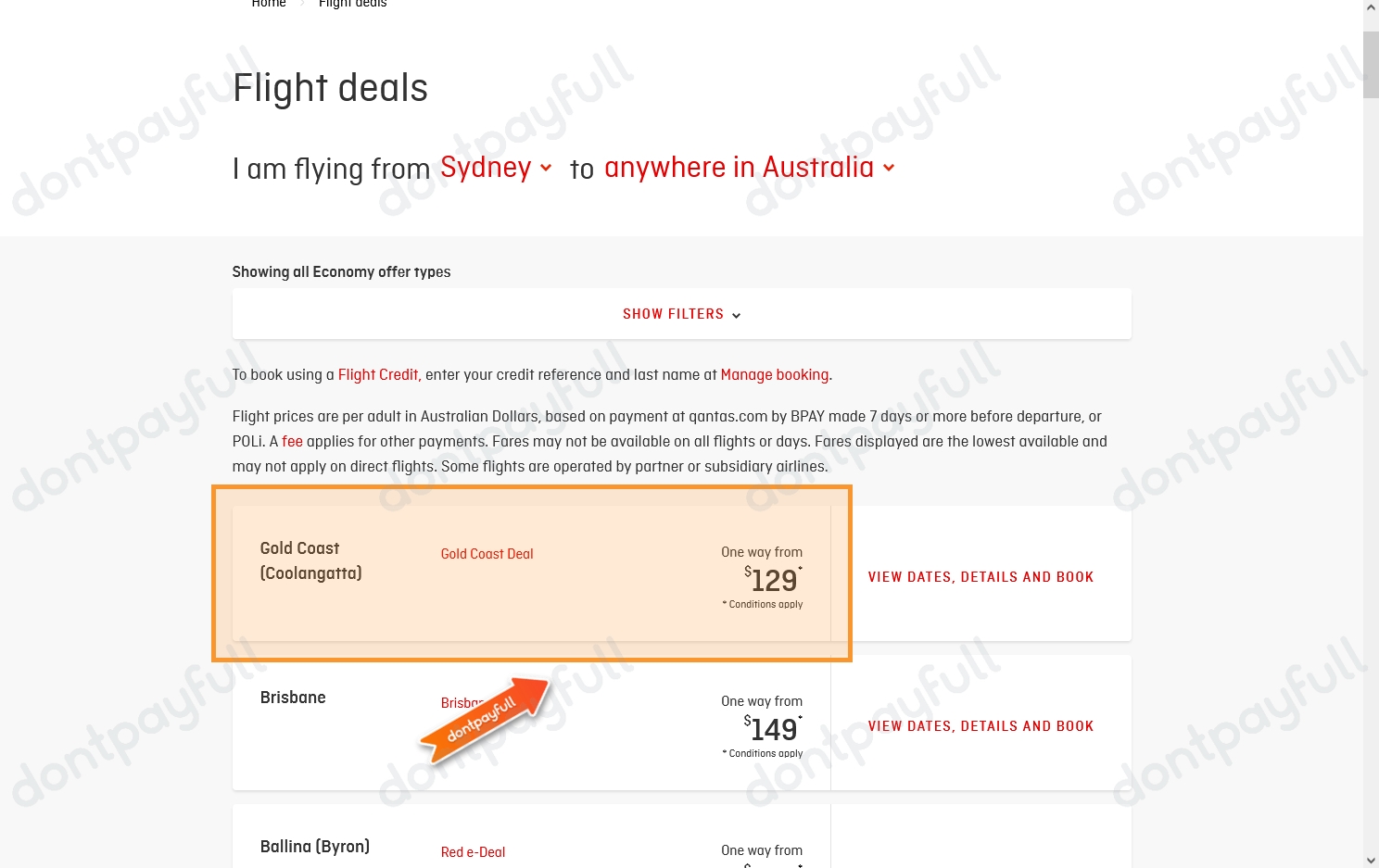
Task: Expand the SHOW FILTERS panel
Action: tap(681, 314)
